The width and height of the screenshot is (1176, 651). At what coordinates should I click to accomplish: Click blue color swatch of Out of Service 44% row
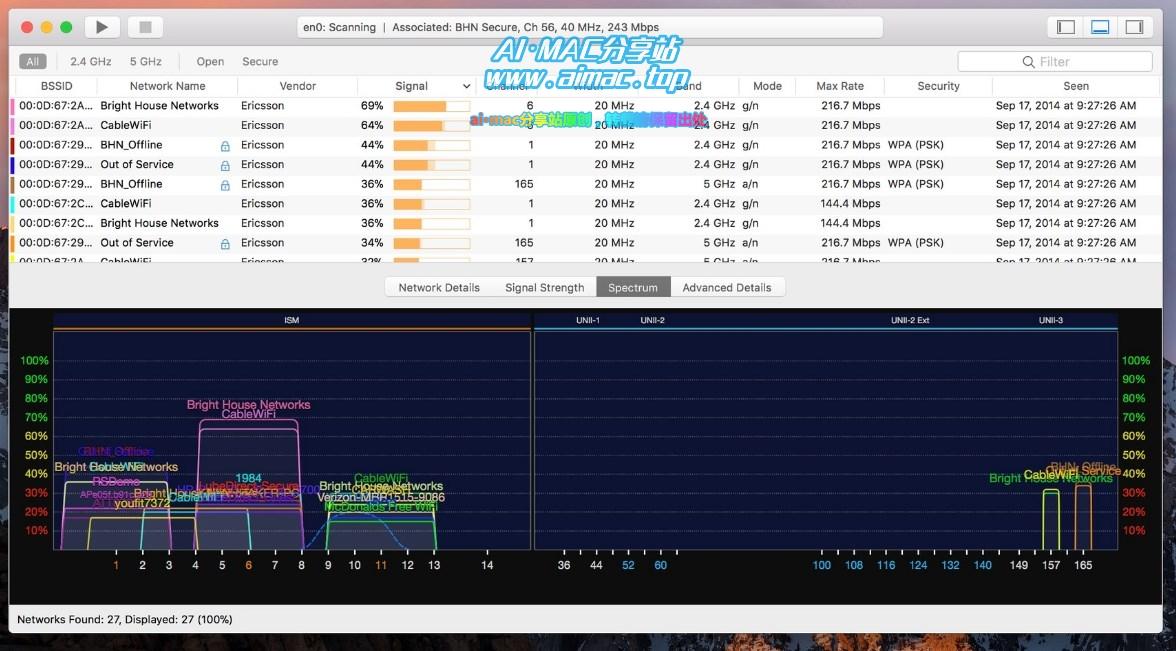[x=12, y=165]
